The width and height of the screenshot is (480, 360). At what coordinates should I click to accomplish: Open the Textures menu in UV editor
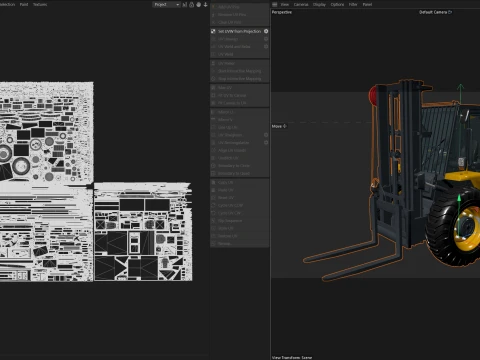tap(40, 4)
